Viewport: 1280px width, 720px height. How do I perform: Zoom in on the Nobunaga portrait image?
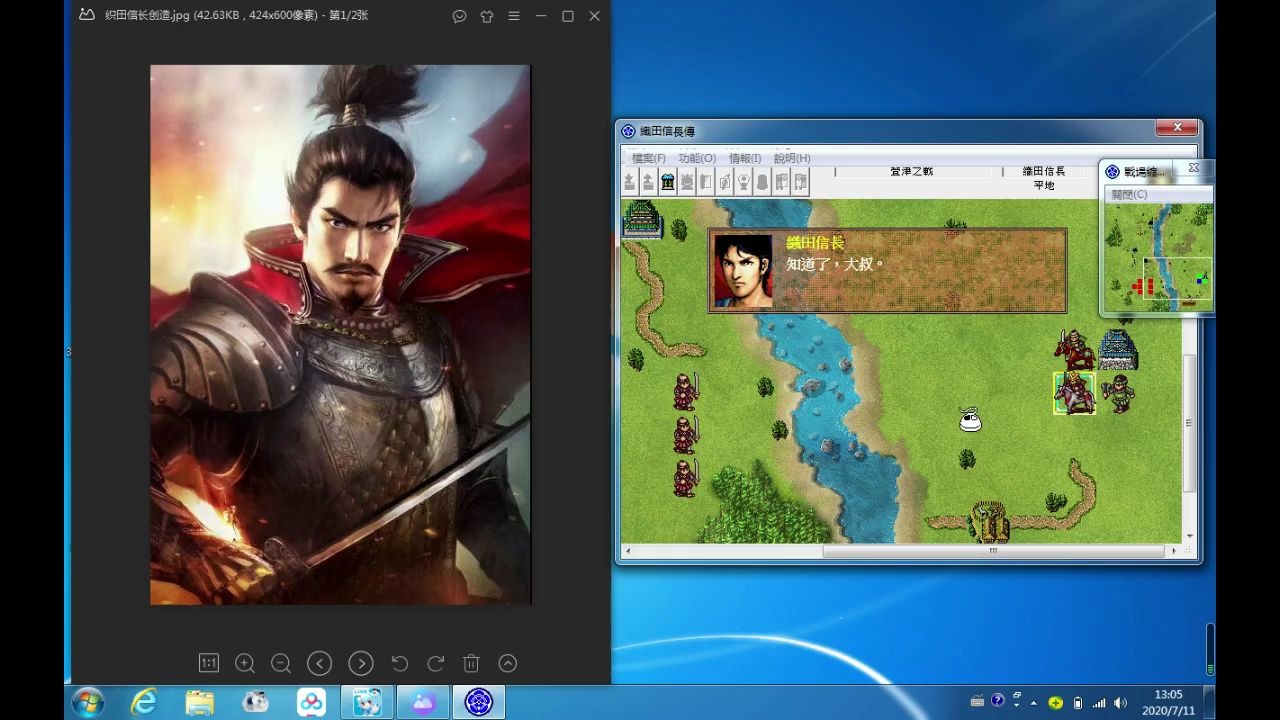pos(245,663)
